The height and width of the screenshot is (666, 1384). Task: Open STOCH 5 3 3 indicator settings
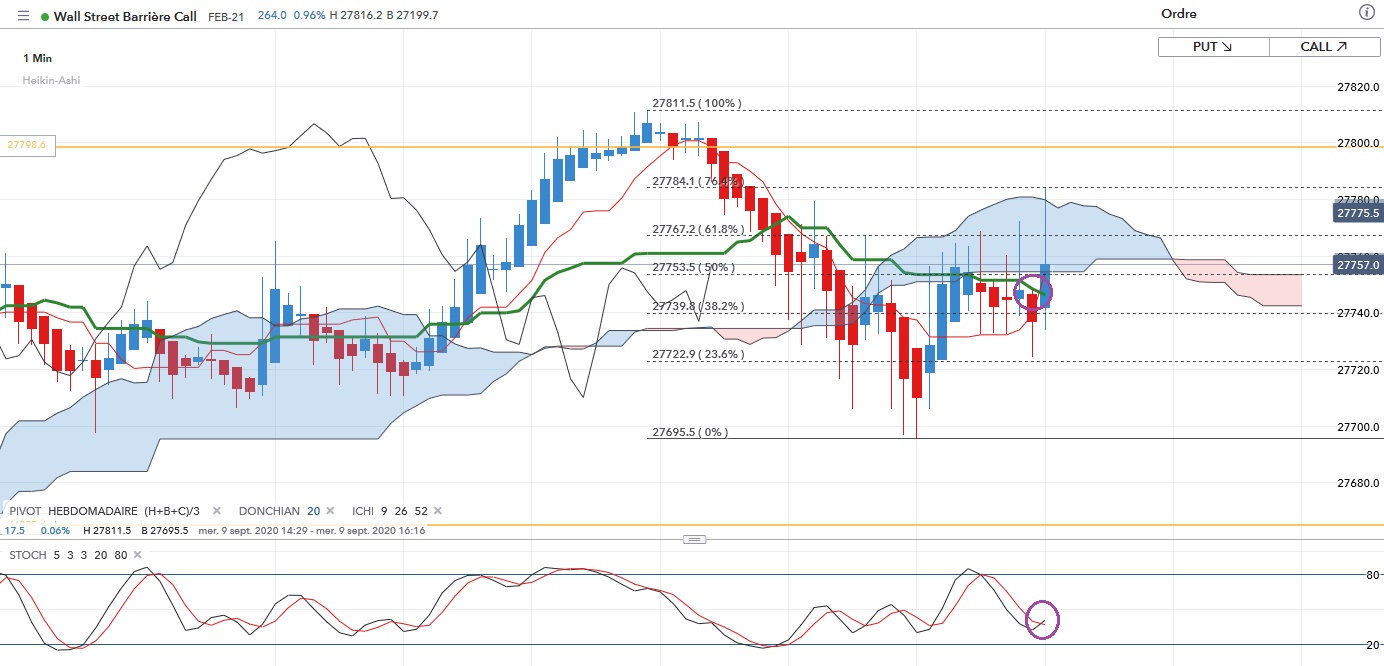pyautogui.click(x=69, y=554)
